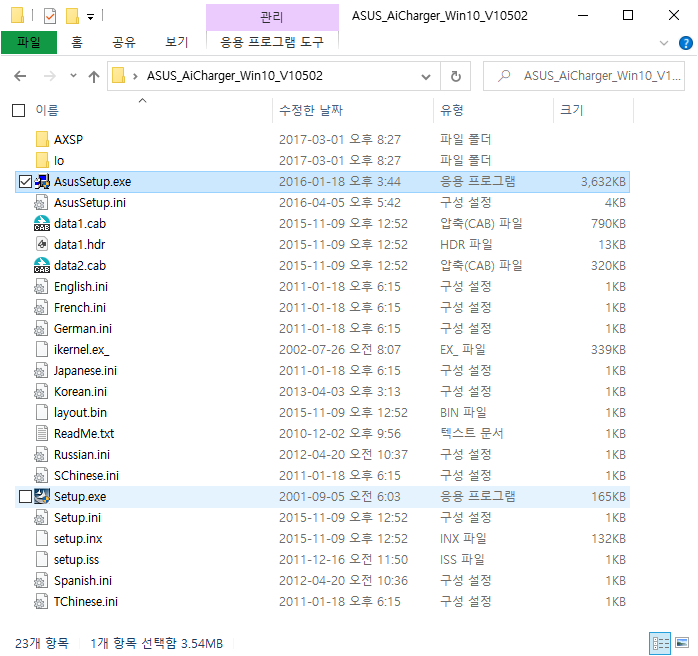Open the 공유 ribbon tab
Image resolution: width=698 pixels, height=656 pixels.
124,42
